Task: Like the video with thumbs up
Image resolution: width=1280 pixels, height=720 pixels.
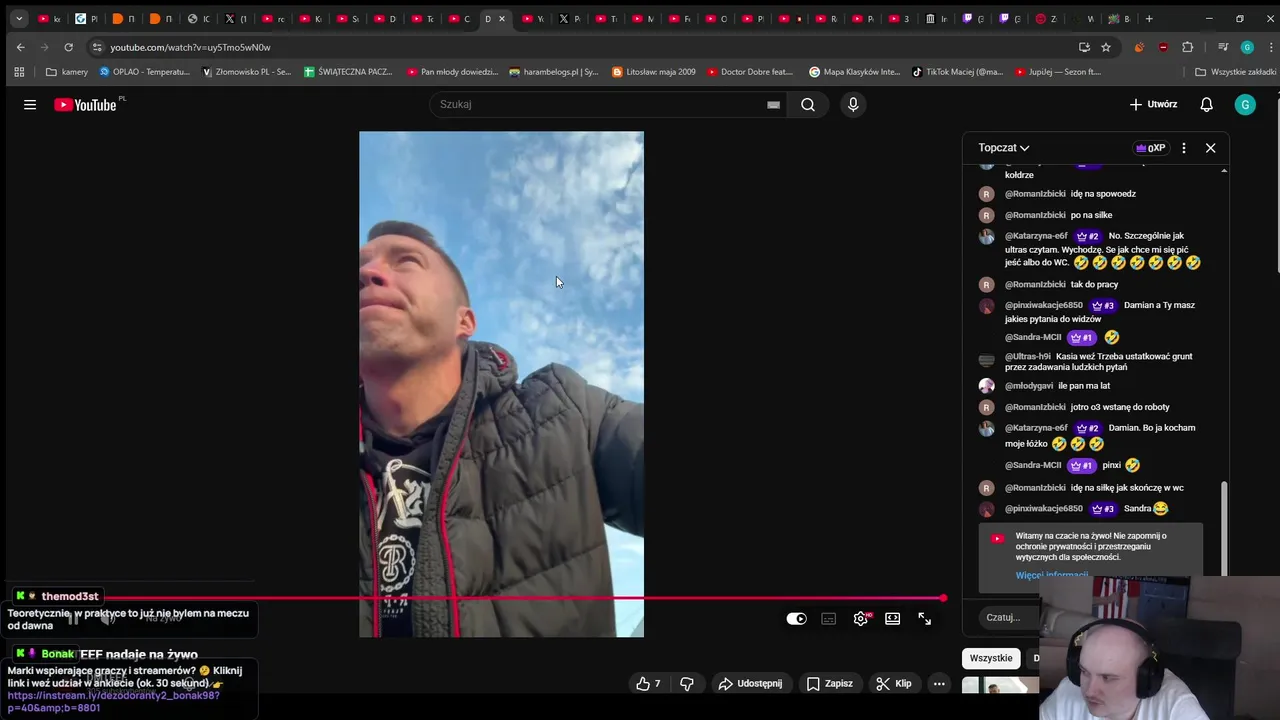Action: pyautogui.click(x=648, y=684)
